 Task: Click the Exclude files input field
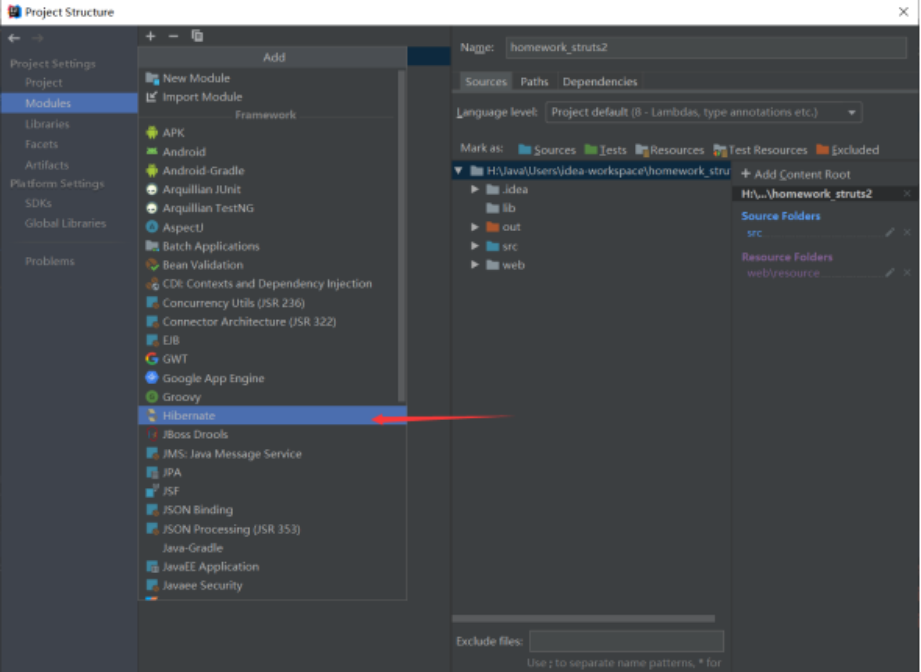point(626,641)
